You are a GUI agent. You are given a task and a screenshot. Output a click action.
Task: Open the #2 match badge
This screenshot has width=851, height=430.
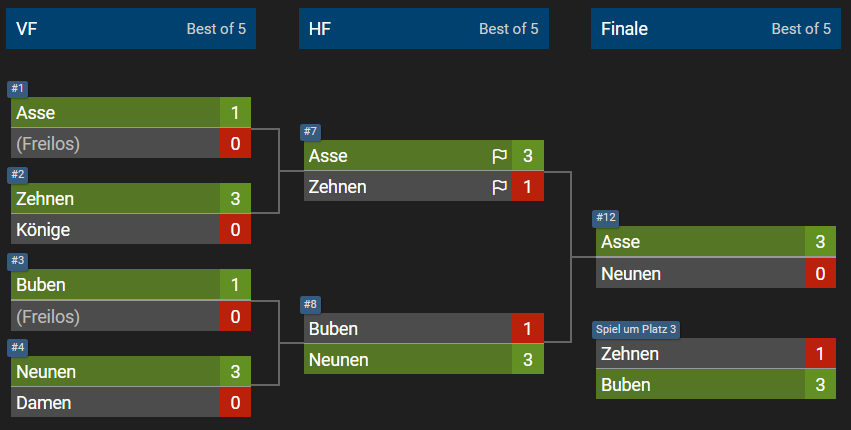click(x=17, y=174)
